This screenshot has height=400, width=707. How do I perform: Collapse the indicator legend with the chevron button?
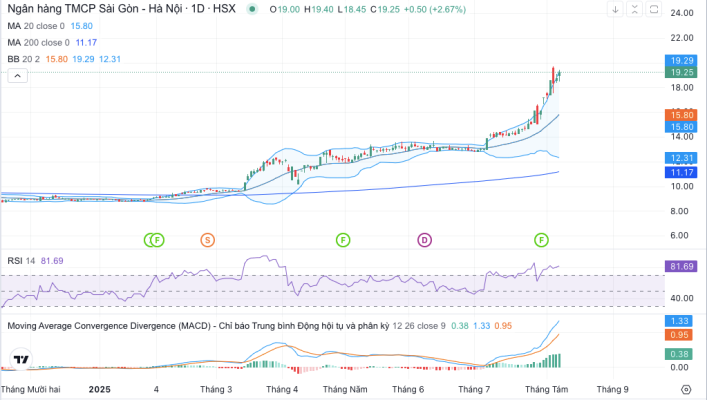pyautogui.click(x=18, y=76)
